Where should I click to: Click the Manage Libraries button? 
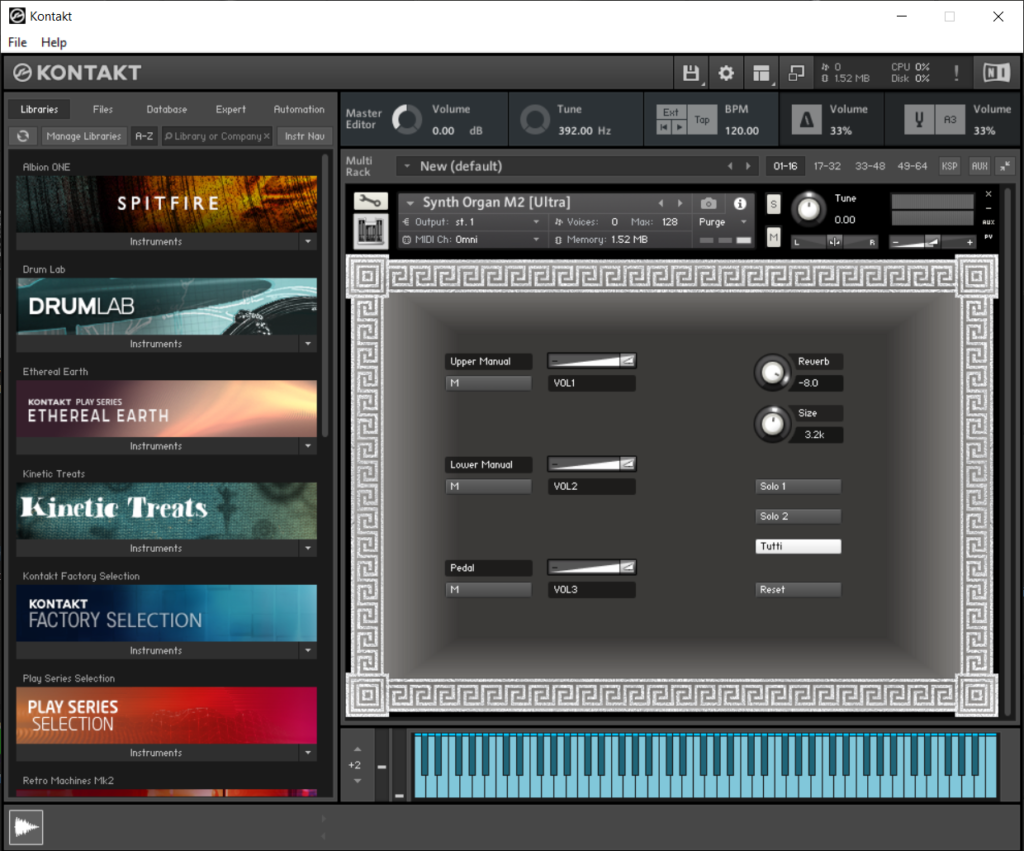[x=84, y=136]
